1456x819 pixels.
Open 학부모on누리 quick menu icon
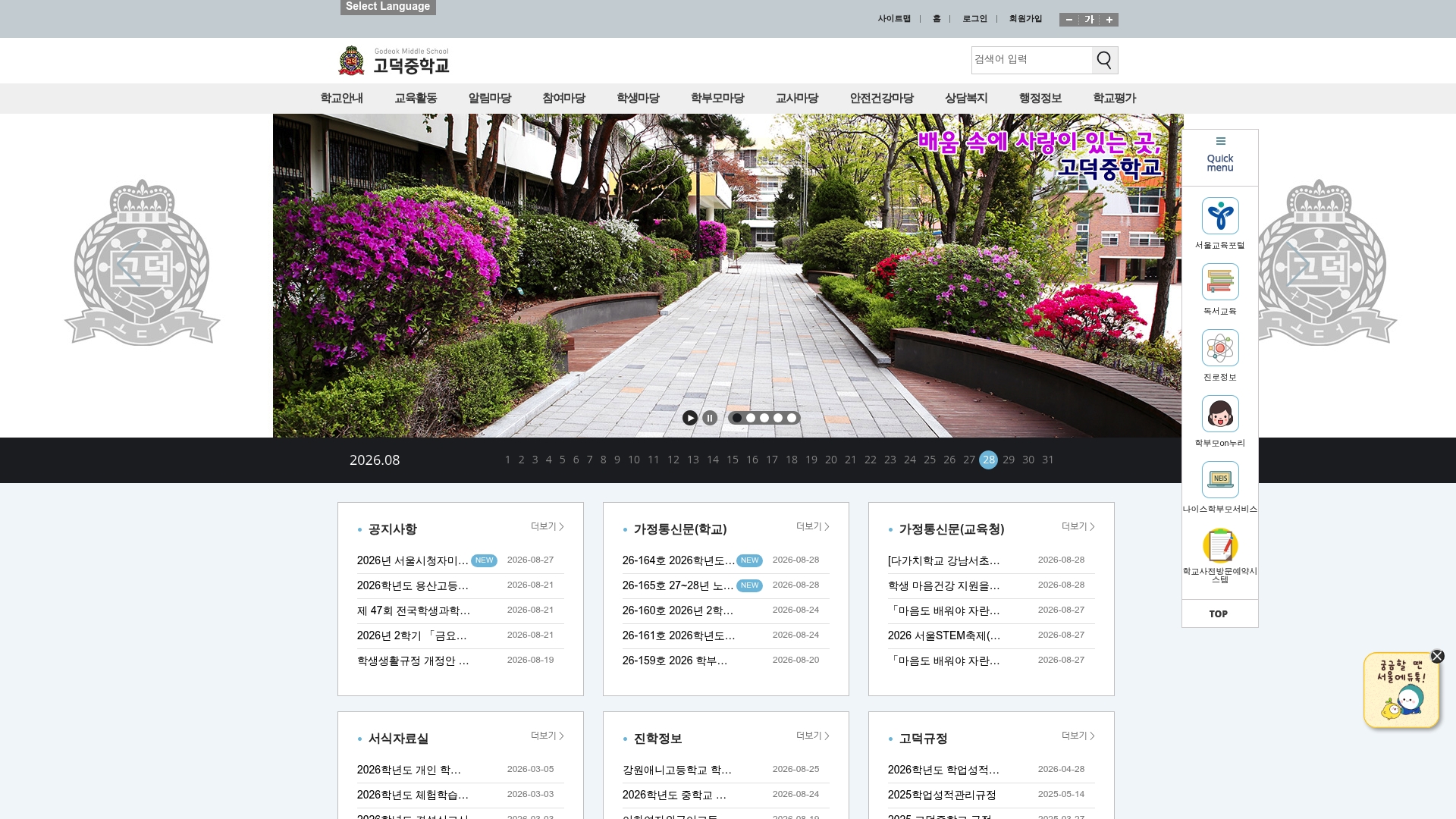pyautogui.click(x=1220, y=414)
